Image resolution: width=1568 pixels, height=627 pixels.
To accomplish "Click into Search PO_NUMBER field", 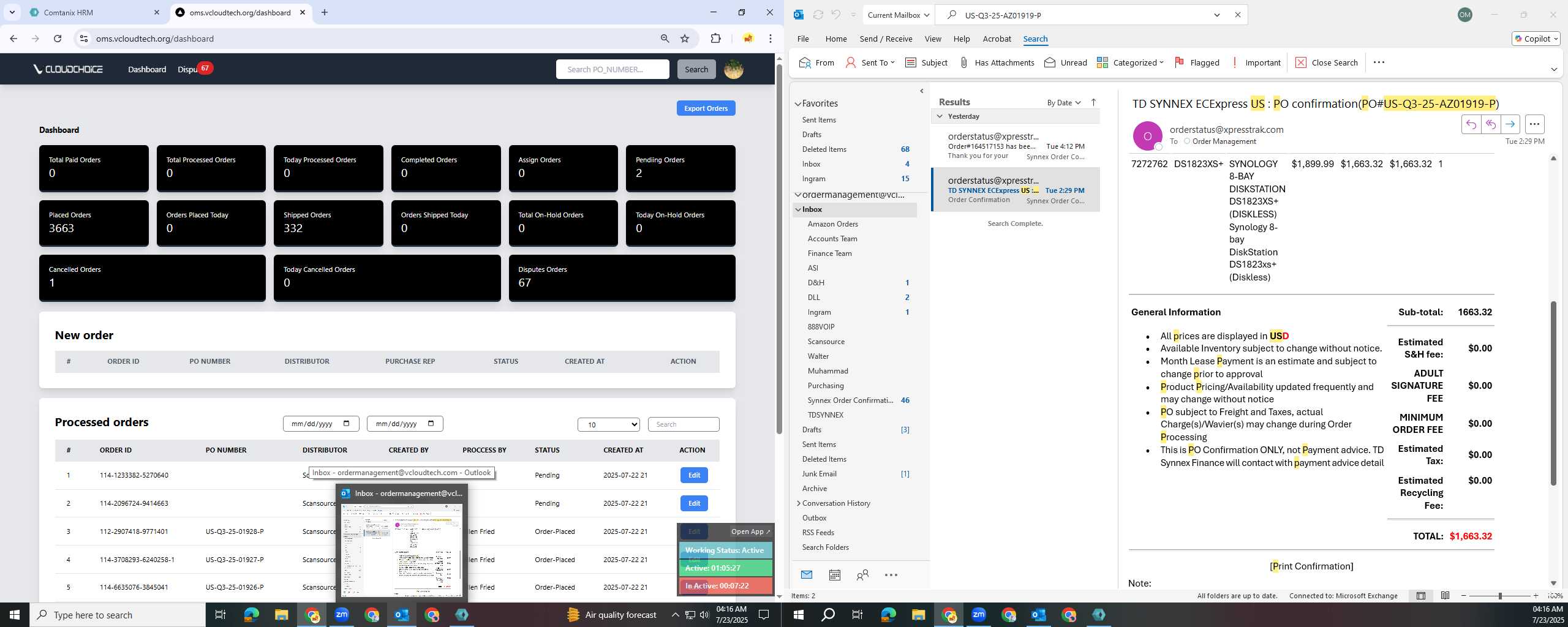I will click(612, 69).
